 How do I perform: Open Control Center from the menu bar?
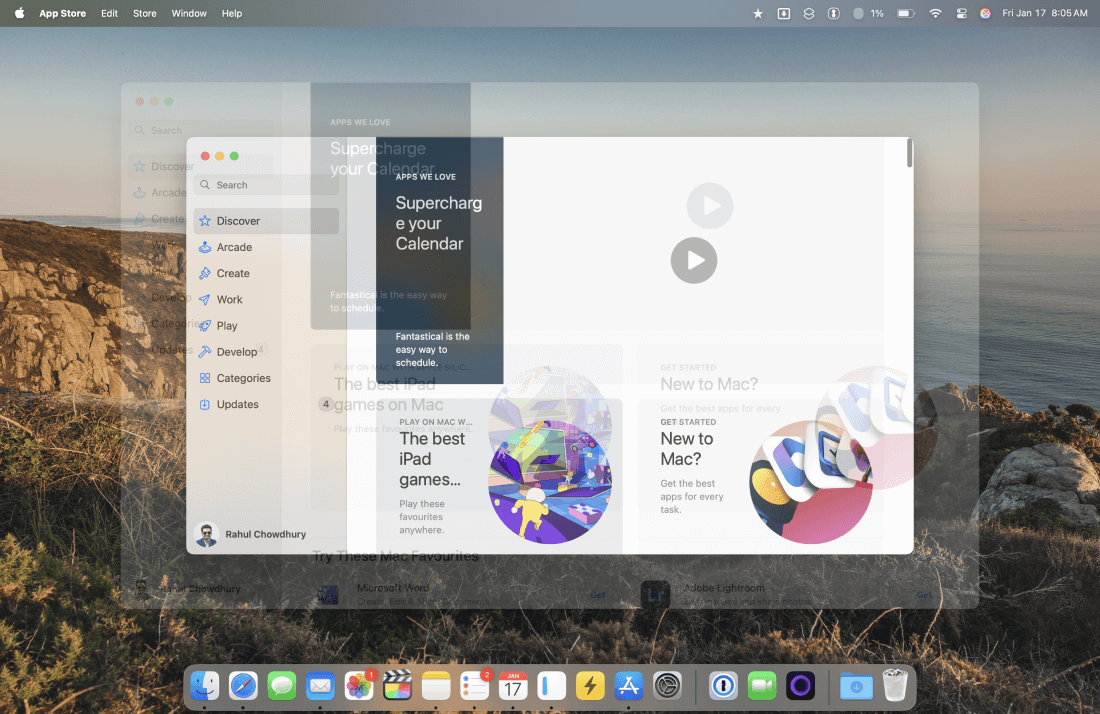tap(962, 13)
